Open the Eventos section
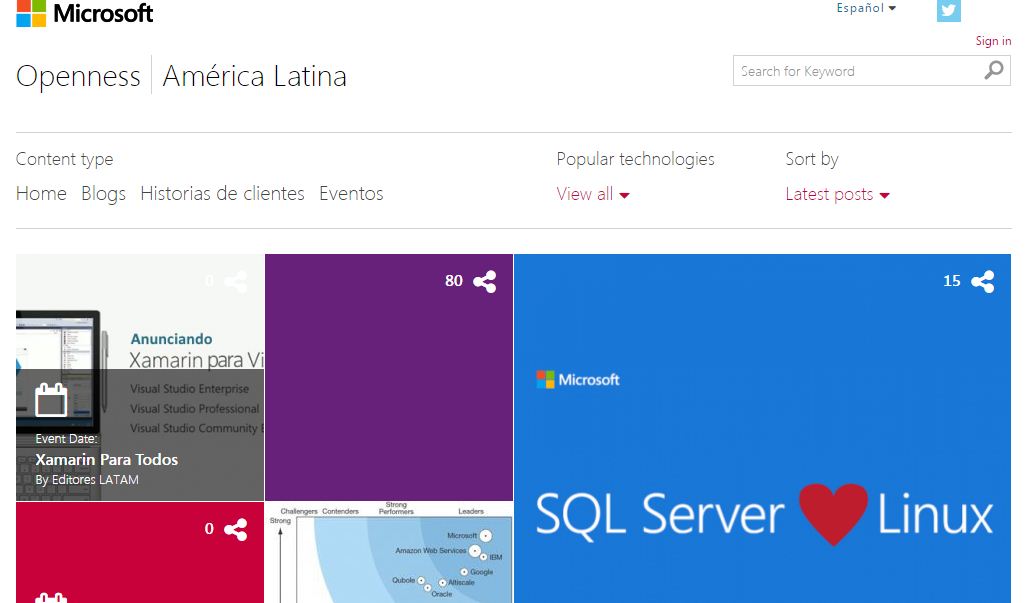 (351, 193)
